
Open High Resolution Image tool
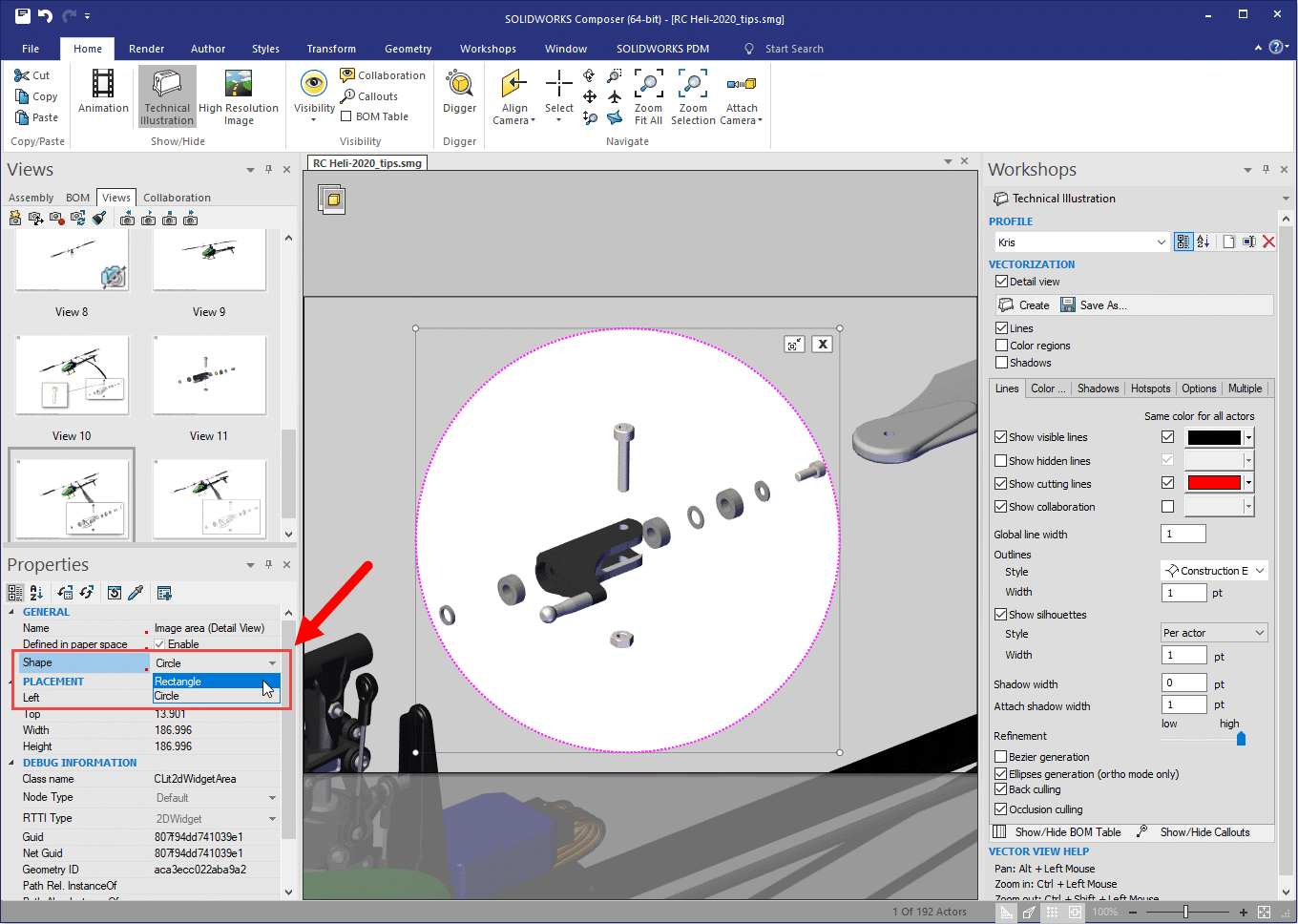tap(239, 95)
